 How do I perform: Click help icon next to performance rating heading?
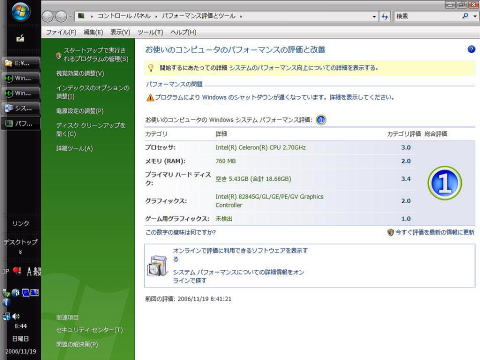click(321, 120)
